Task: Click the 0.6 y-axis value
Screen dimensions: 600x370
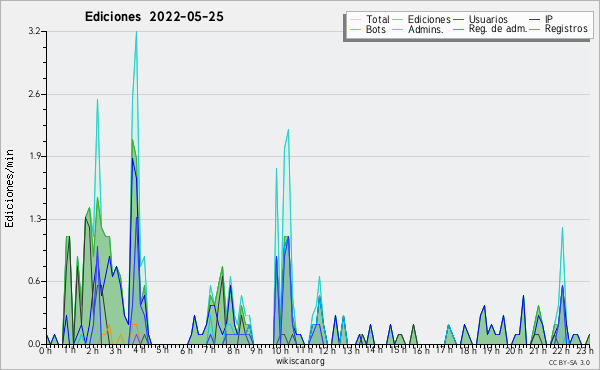Action: [x=34, y=281]
